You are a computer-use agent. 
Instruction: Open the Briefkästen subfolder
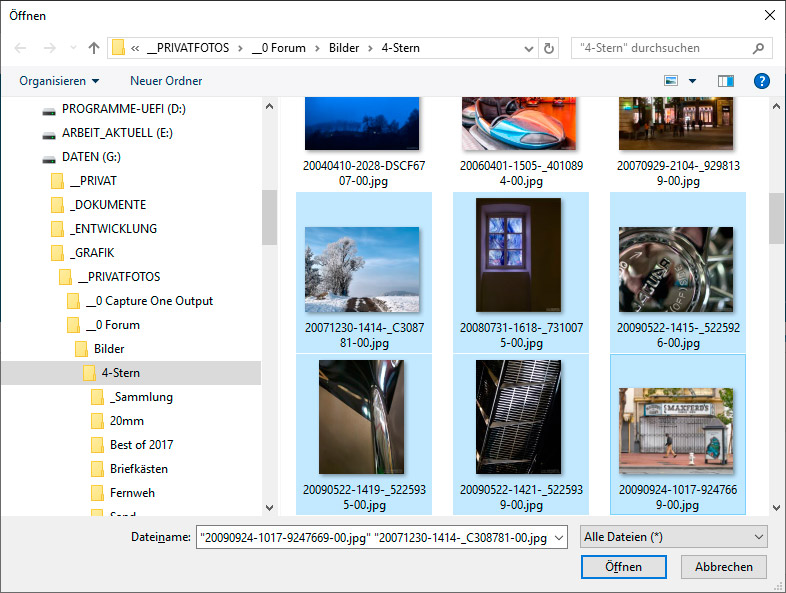point(139,470)
